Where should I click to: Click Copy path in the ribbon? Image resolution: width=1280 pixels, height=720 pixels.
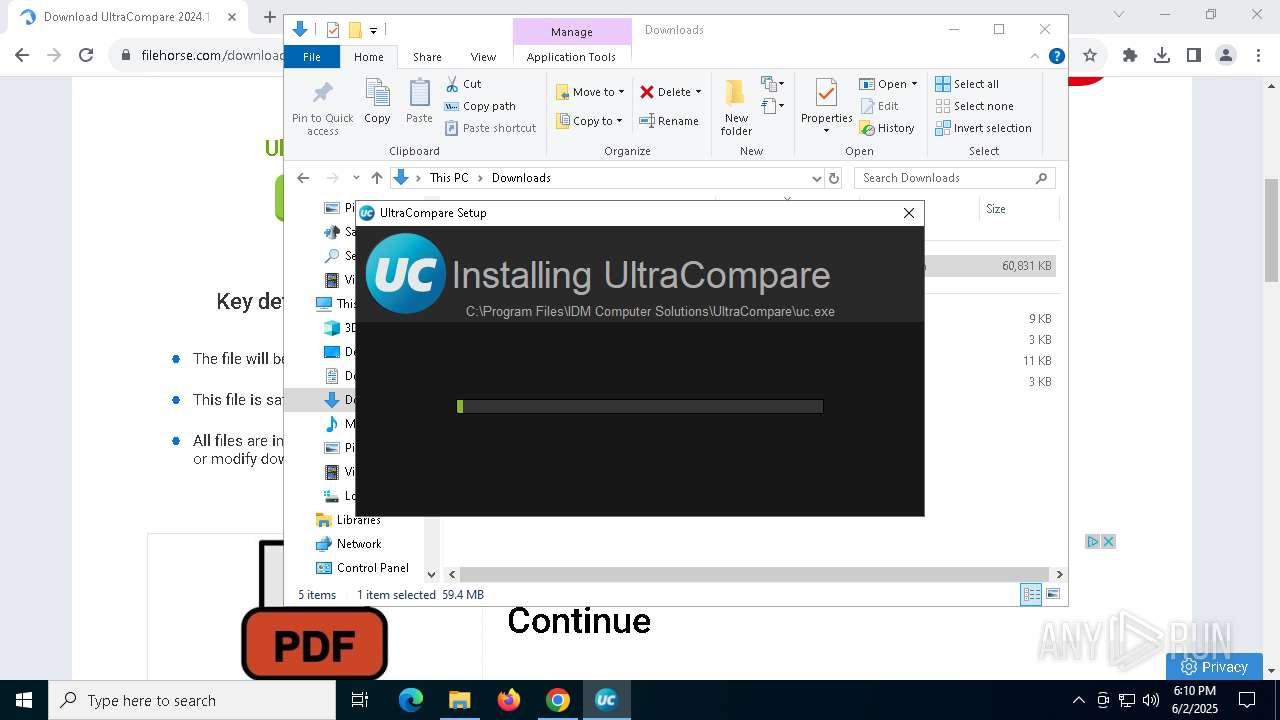(x=480, y=106)
